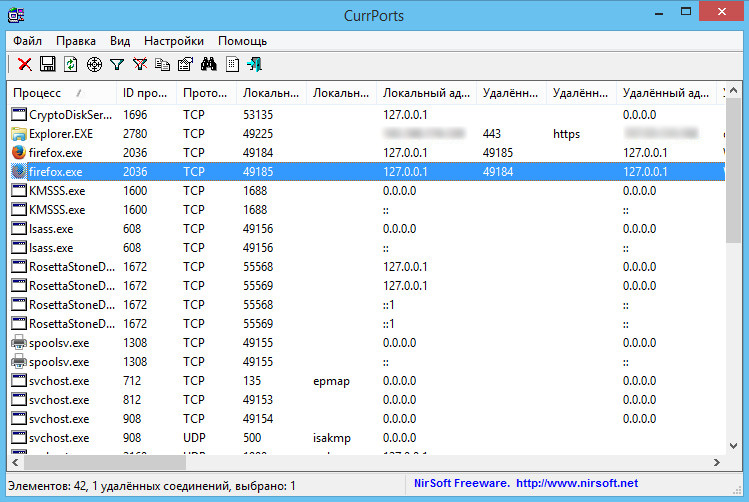749x502 pixels.
Task: Click the CurrPorts app icon in title bar
Action: pyautogui.click(x=16, y=15)
